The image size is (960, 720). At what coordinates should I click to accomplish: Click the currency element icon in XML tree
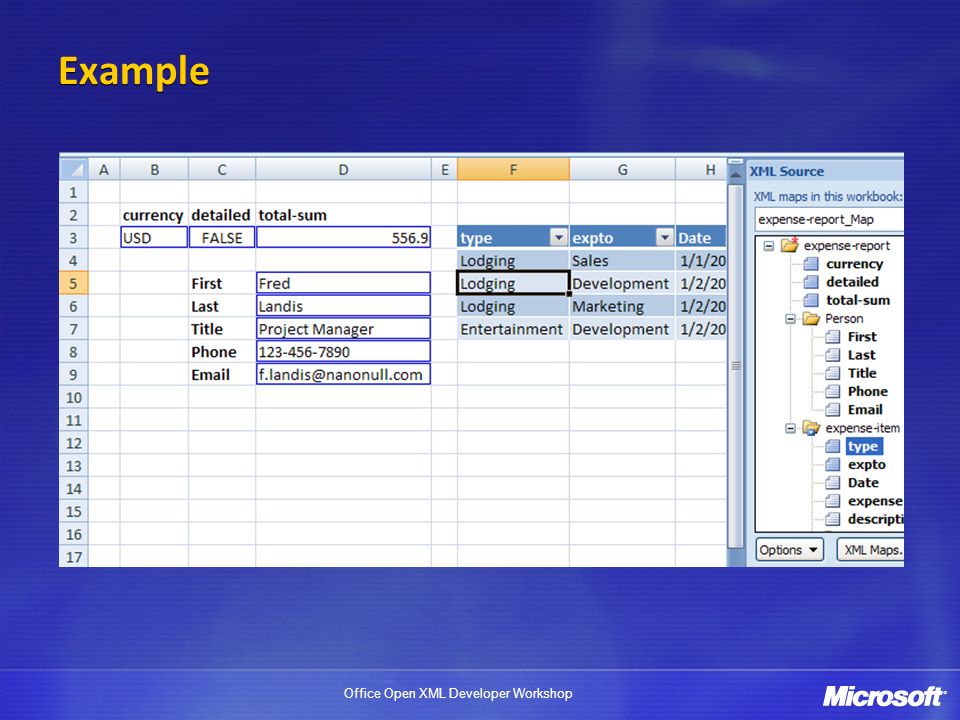click(x=811, y=264)
